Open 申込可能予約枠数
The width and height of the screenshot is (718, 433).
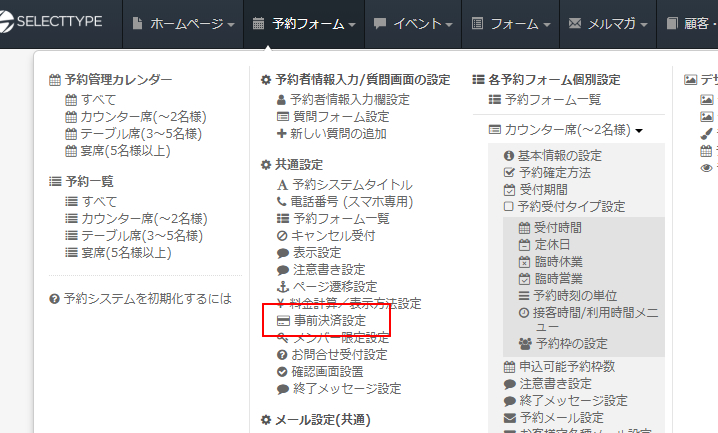(559, 367)
